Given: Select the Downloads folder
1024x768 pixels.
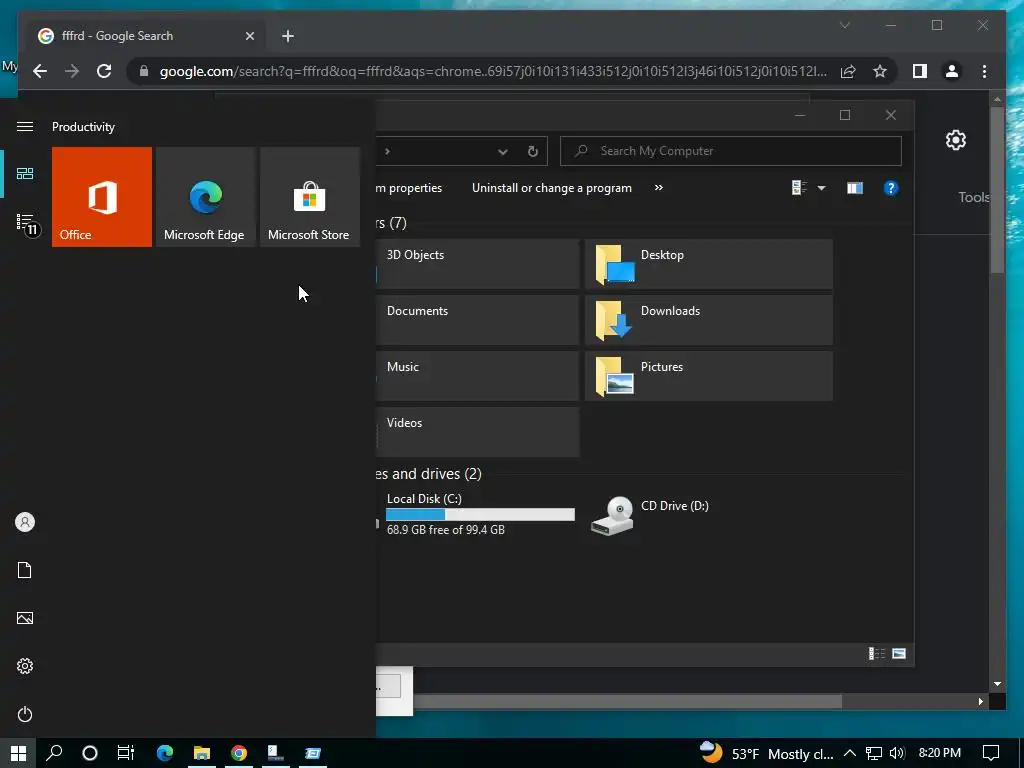Looking at the screenshot, I should 709,320.
